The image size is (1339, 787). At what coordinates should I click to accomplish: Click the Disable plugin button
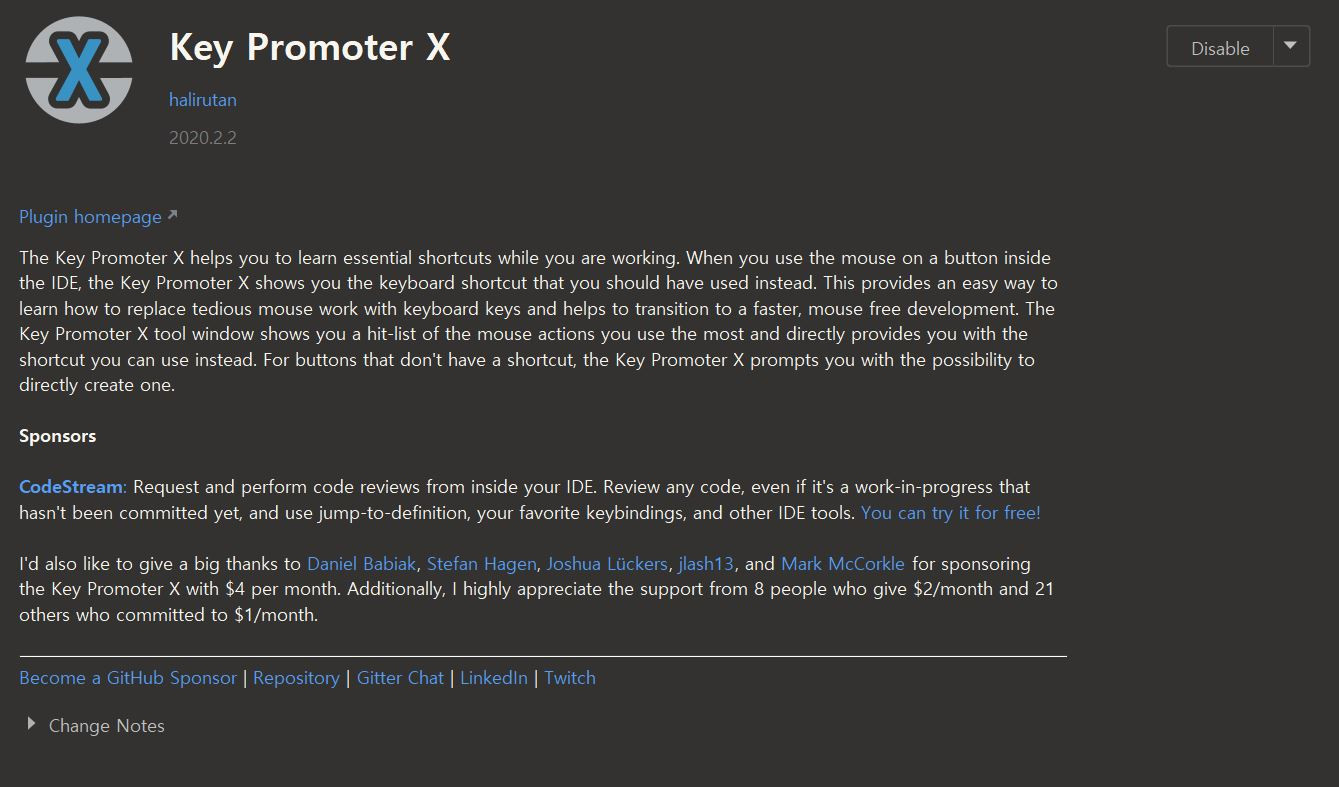click(1220, 48)
